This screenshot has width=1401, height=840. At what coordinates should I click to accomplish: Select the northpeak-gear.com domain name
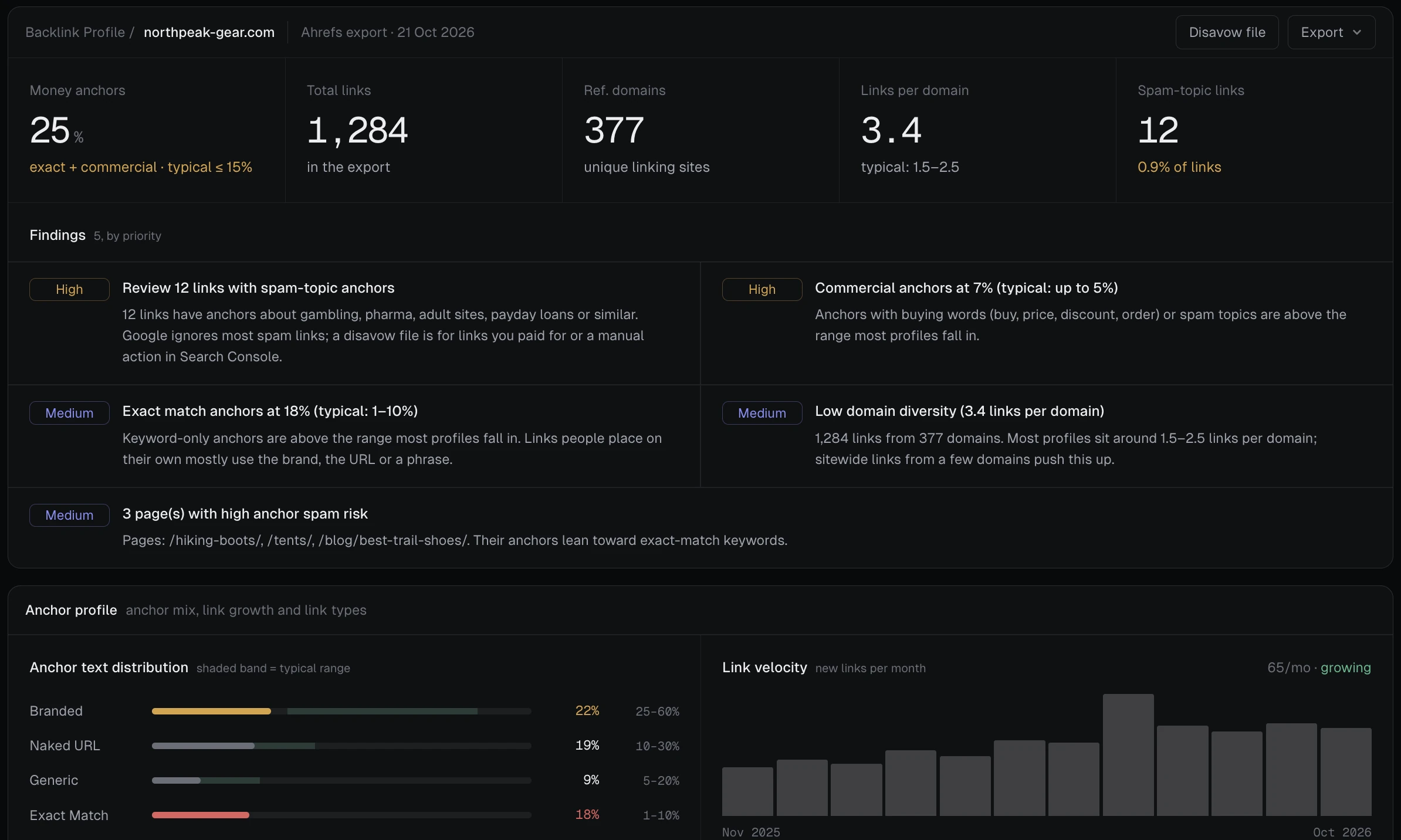(209, 32)
